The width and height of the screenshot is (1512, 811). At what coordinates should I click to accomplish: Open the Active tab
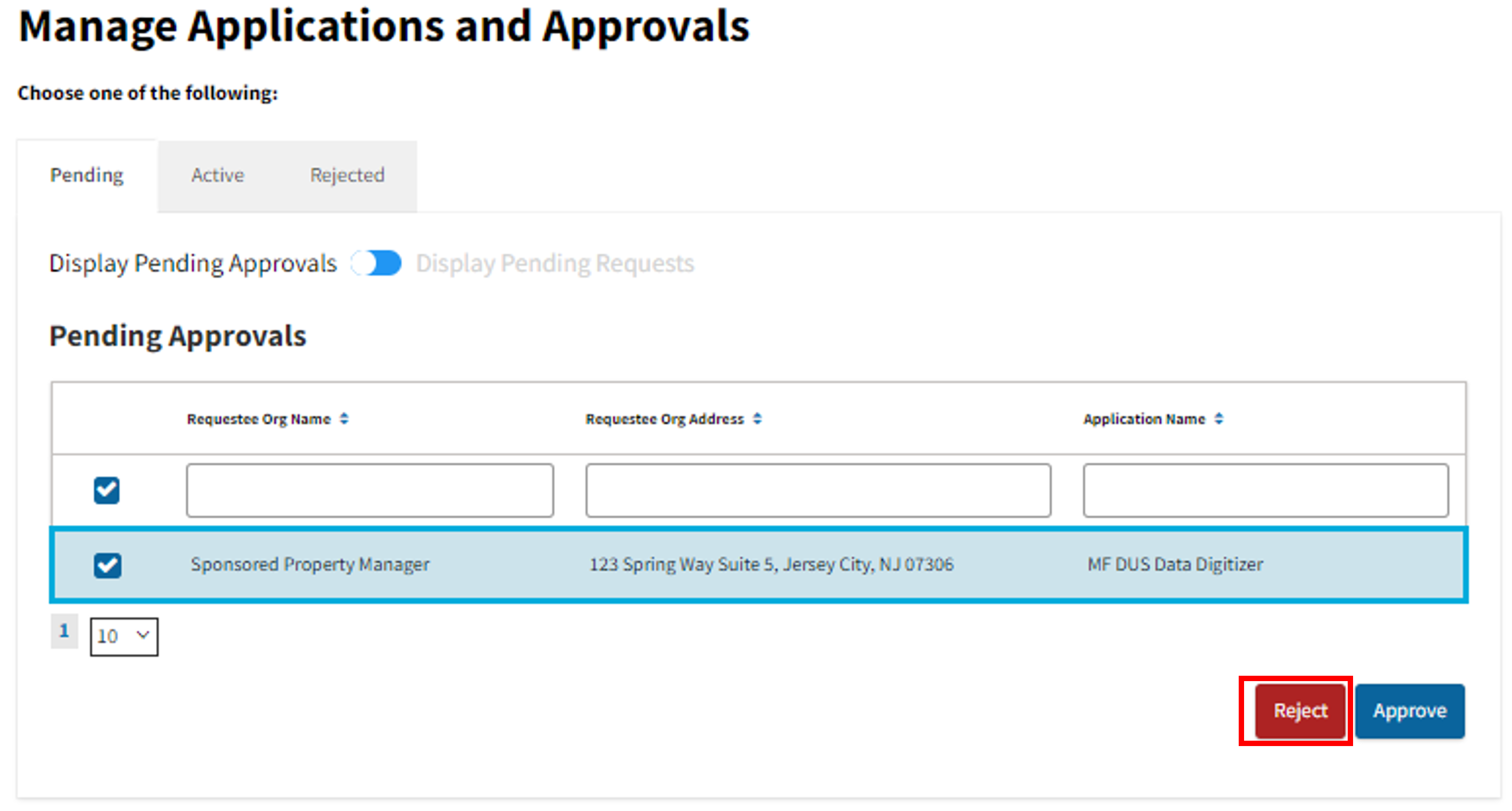pyautogui.click(x=217, y=175)
